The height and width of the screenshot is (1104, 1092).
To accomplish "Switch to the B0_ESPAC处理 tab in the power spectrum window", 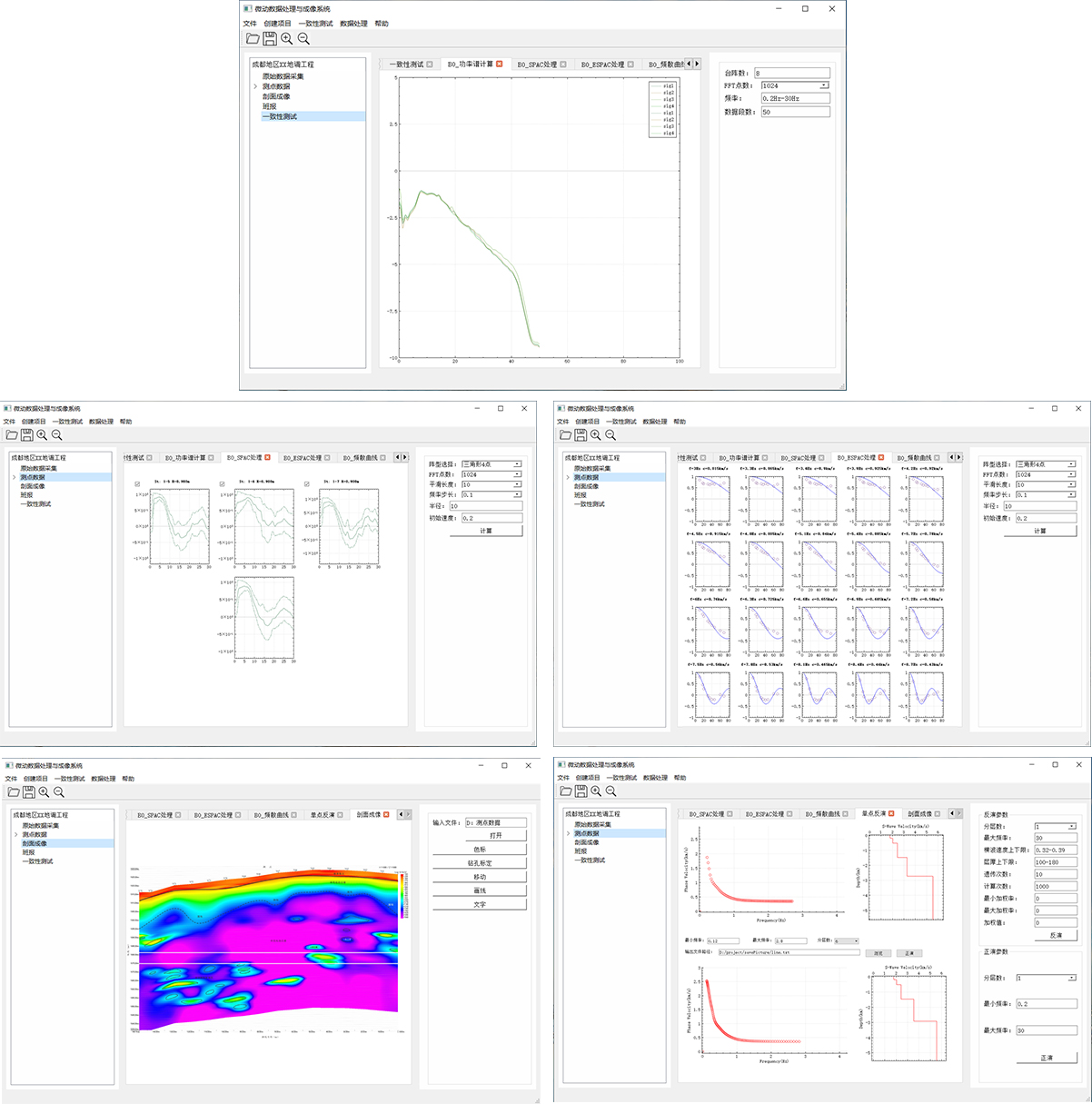I will [602, 65].
